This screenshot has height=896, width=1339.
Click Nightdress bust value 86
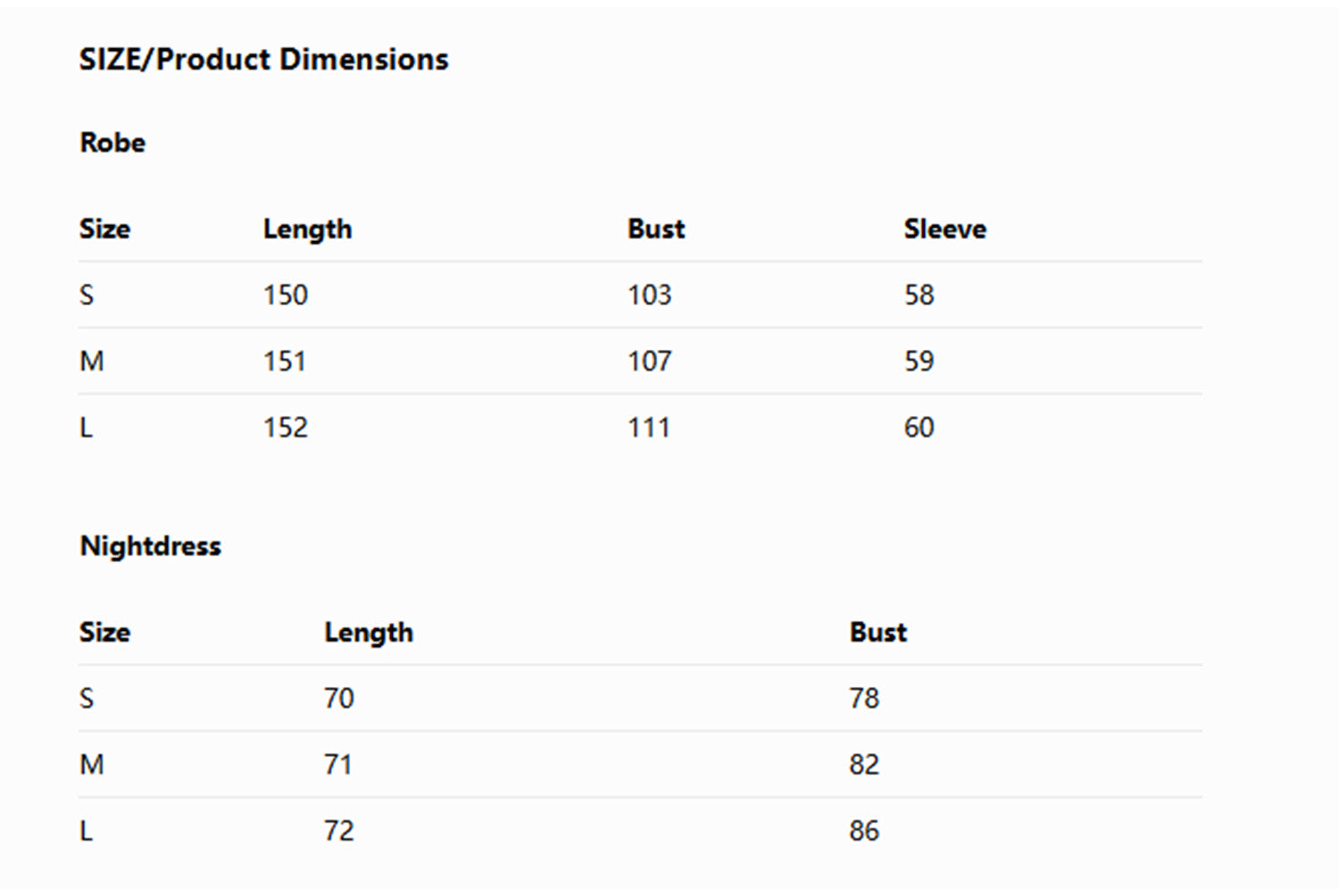coord(864,831)
